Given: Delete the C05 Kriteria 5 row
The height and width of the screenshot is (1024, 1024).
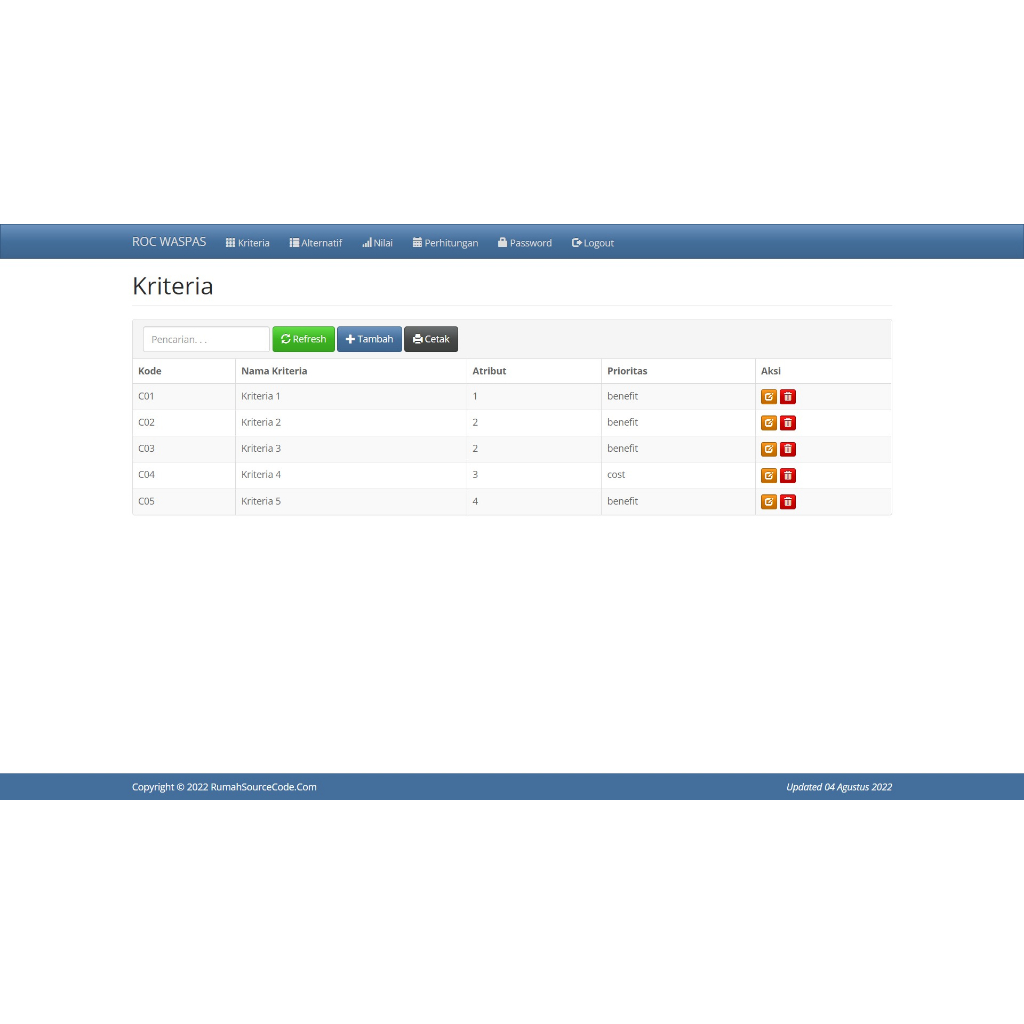Looking at the screenshot, I should [788, 502].
